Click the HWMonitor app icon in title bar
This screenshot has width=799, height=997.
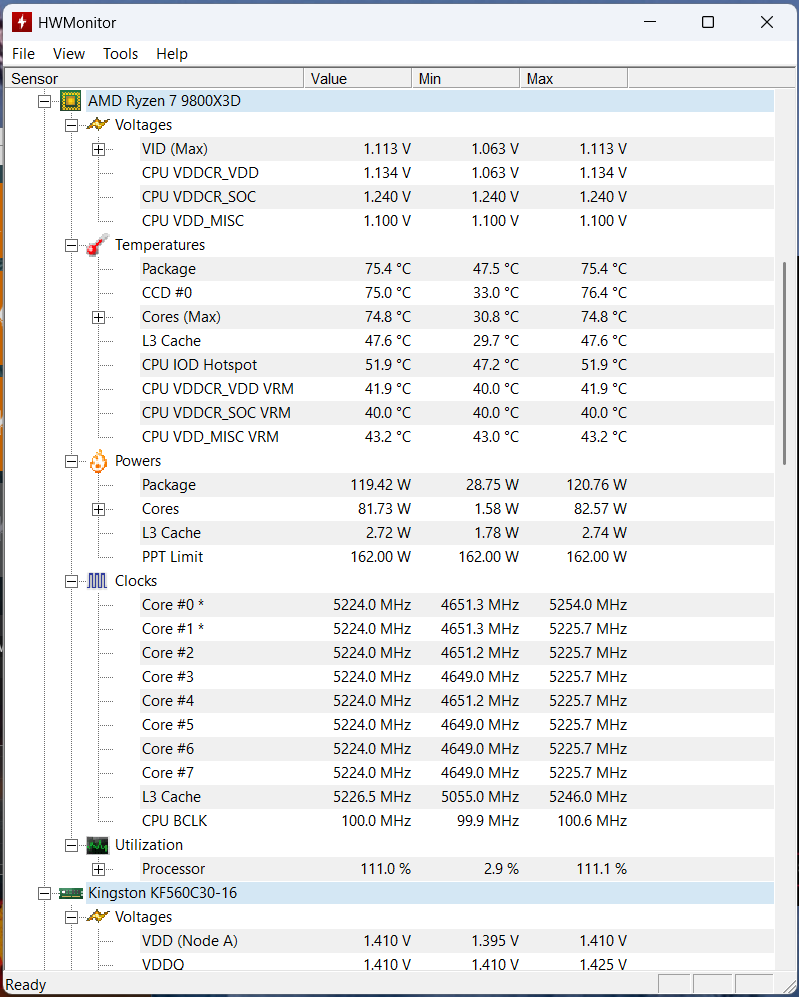tap(22, 22)
